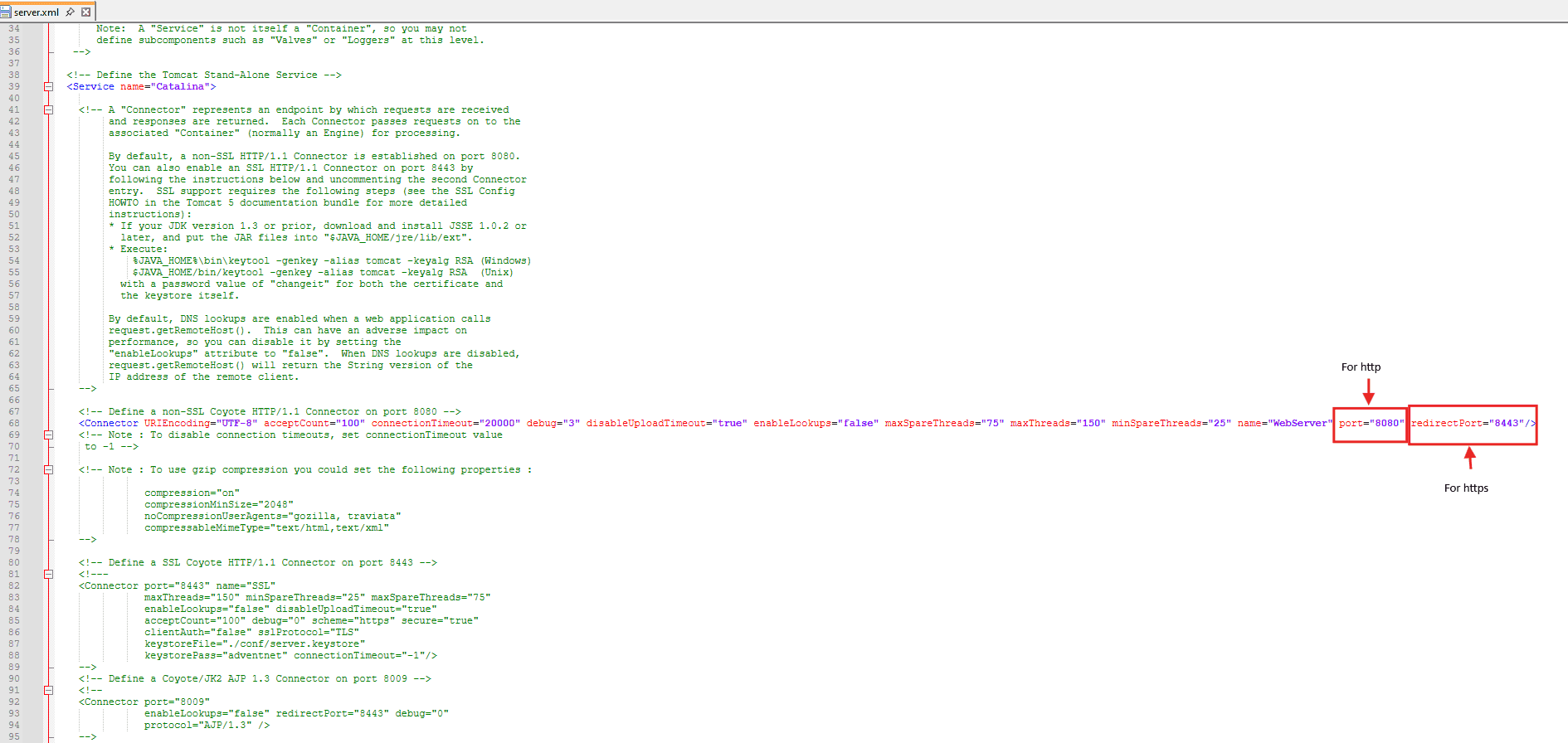The width and height of the screenshot is (1568, 743).
Task: Select the server.xml tab label
Action: point(37,12)
